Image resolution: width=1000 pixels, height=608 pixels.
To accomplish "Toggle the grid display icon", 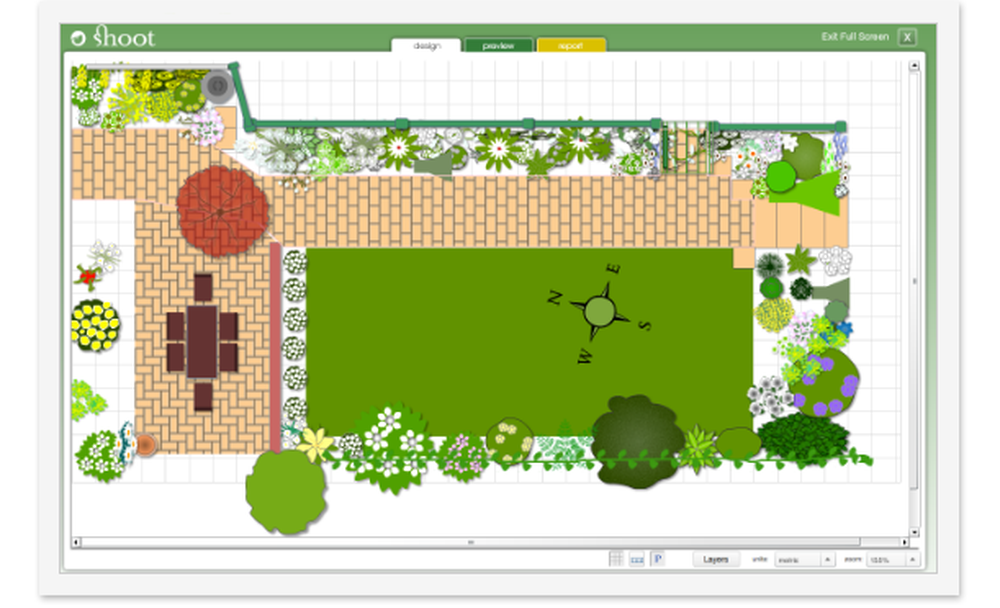I will point(616,560).
